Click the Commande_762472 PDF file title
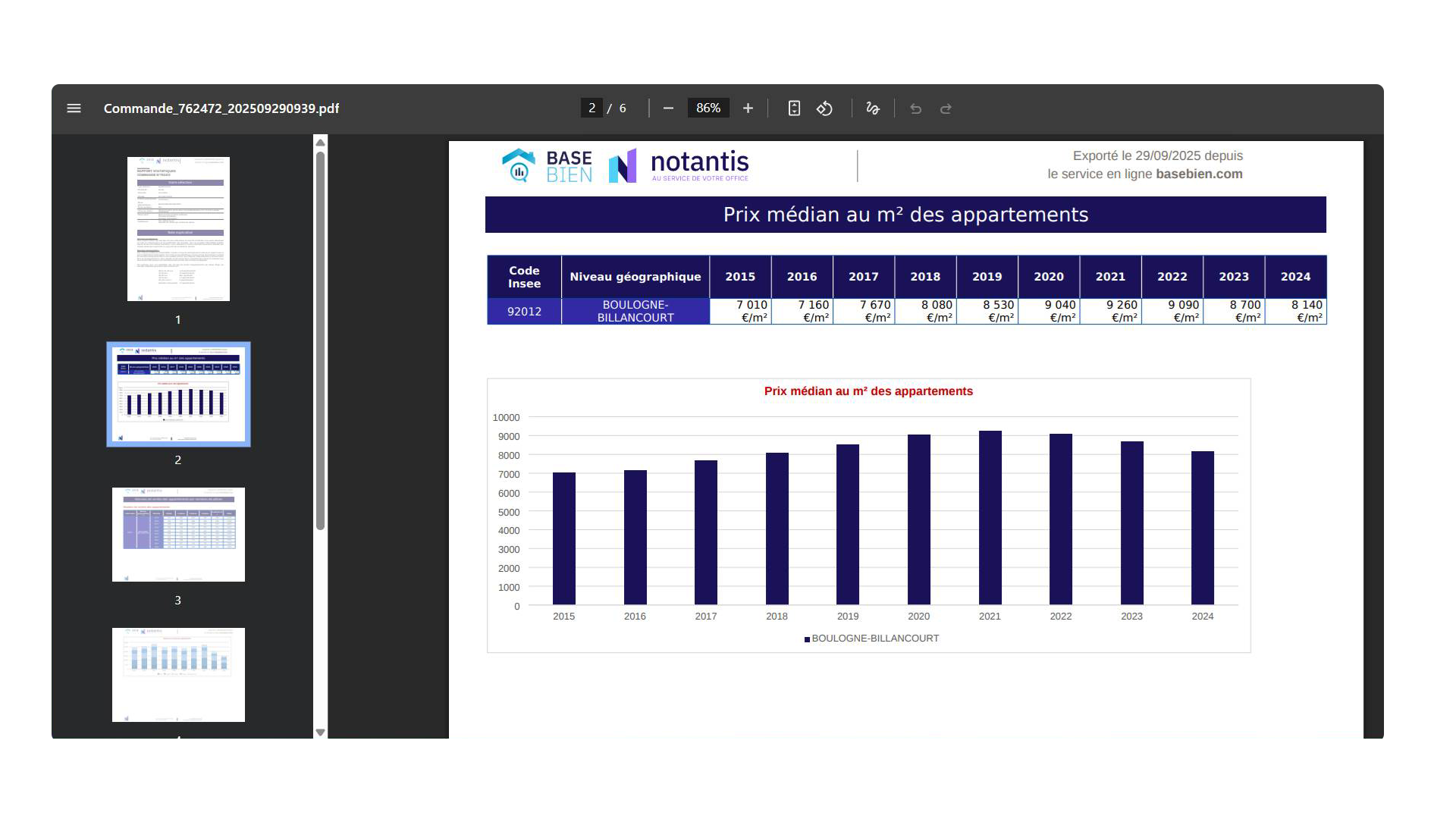 coord(221,108)
